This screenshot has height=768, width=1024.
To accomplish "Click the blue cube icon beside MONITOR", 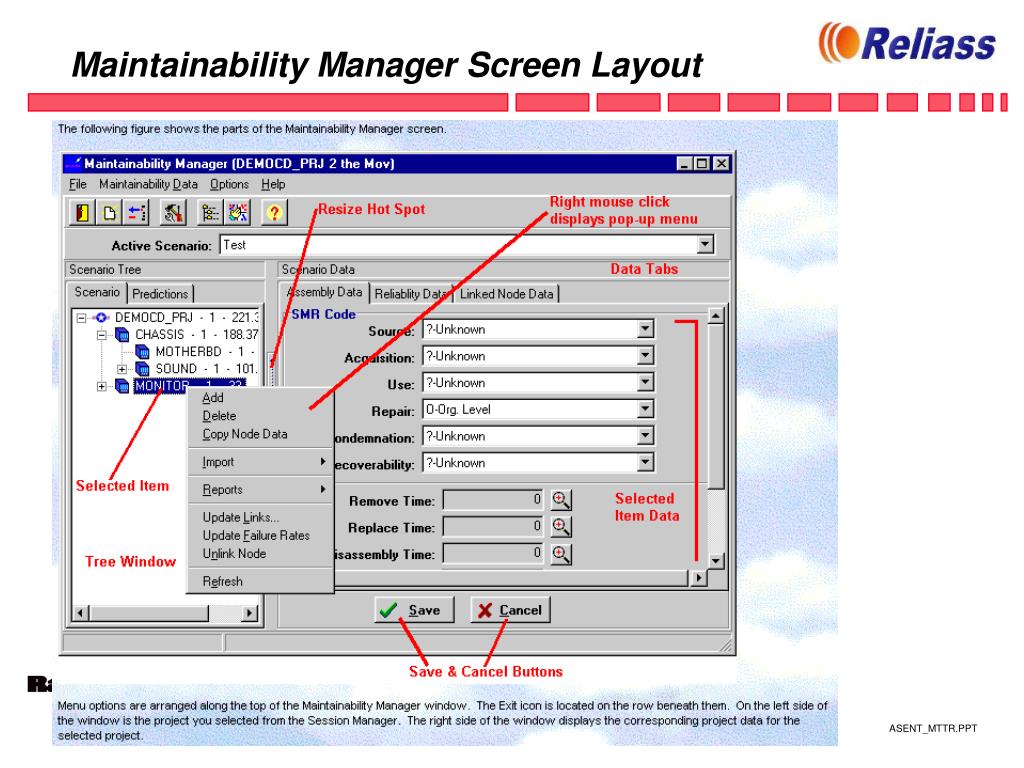I will pos(122,386).
